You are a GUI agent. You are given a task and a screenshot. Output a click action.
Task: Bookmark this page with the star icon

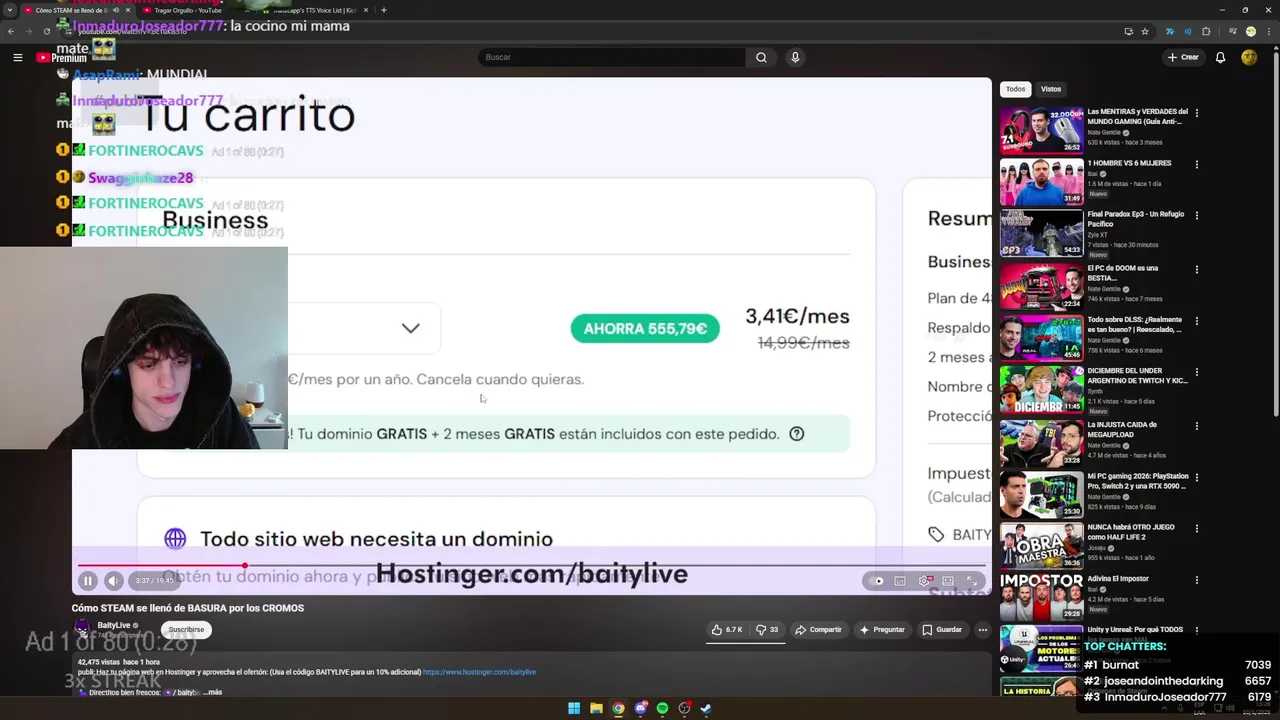point(1145,31)
